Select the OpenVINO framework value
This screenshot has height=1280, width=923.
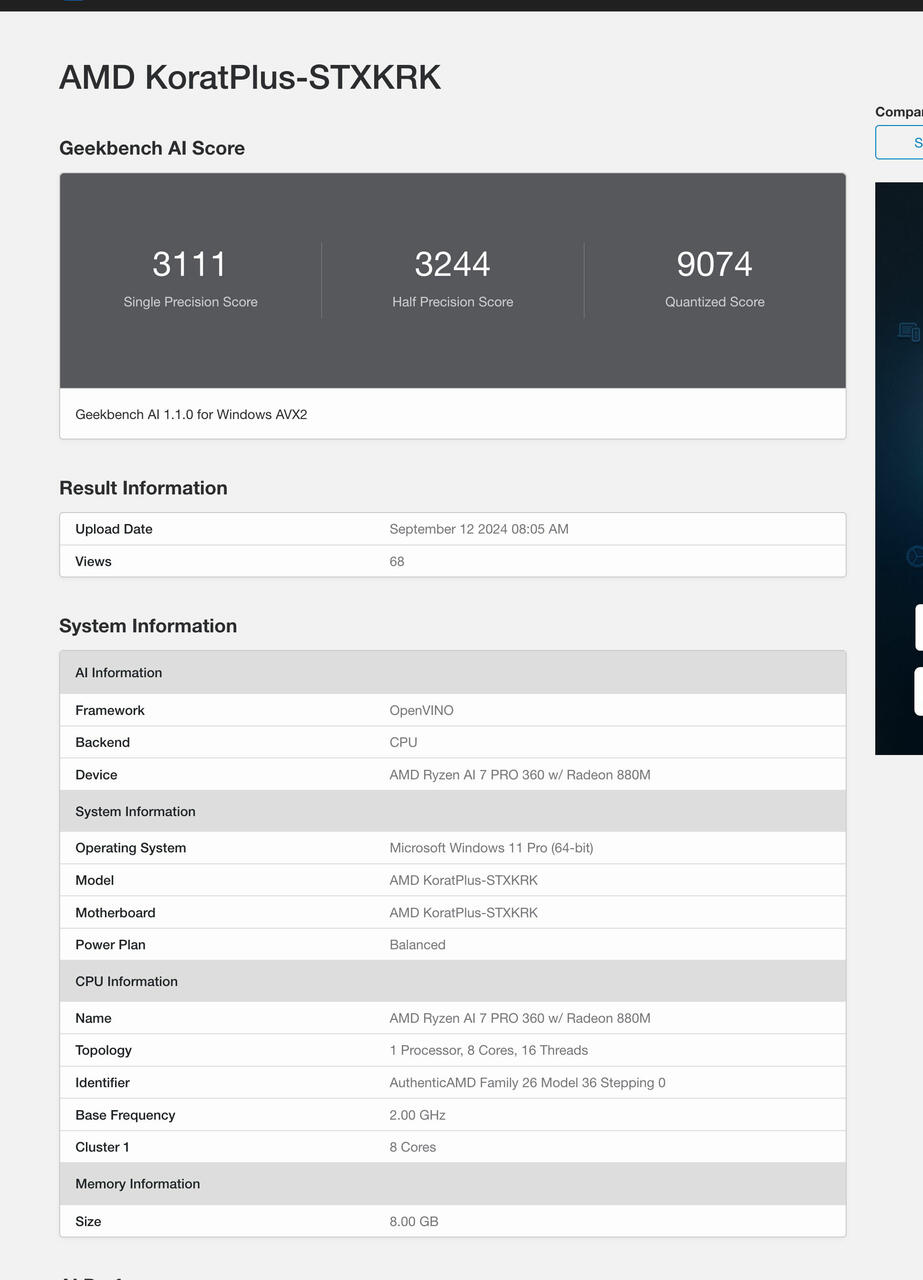pyautogui.click(x=421, y=710)
